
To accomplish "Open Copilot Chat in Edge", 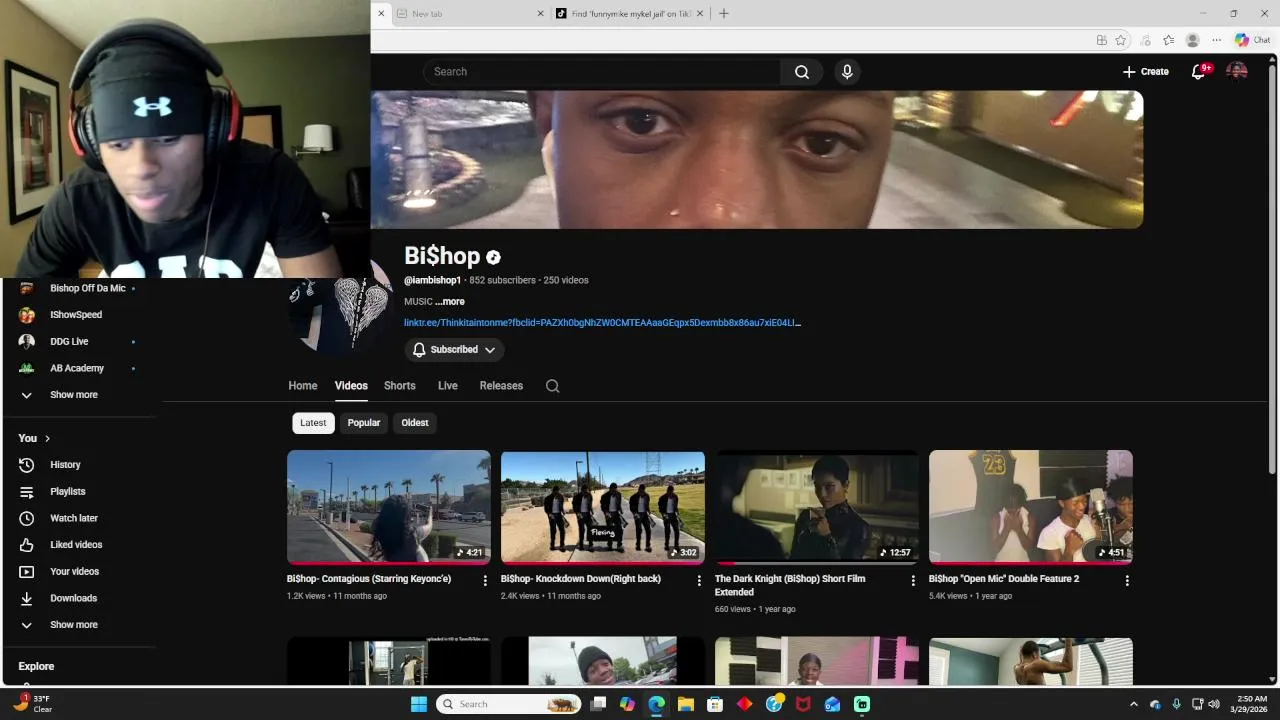I will (x=1252, y=40).
